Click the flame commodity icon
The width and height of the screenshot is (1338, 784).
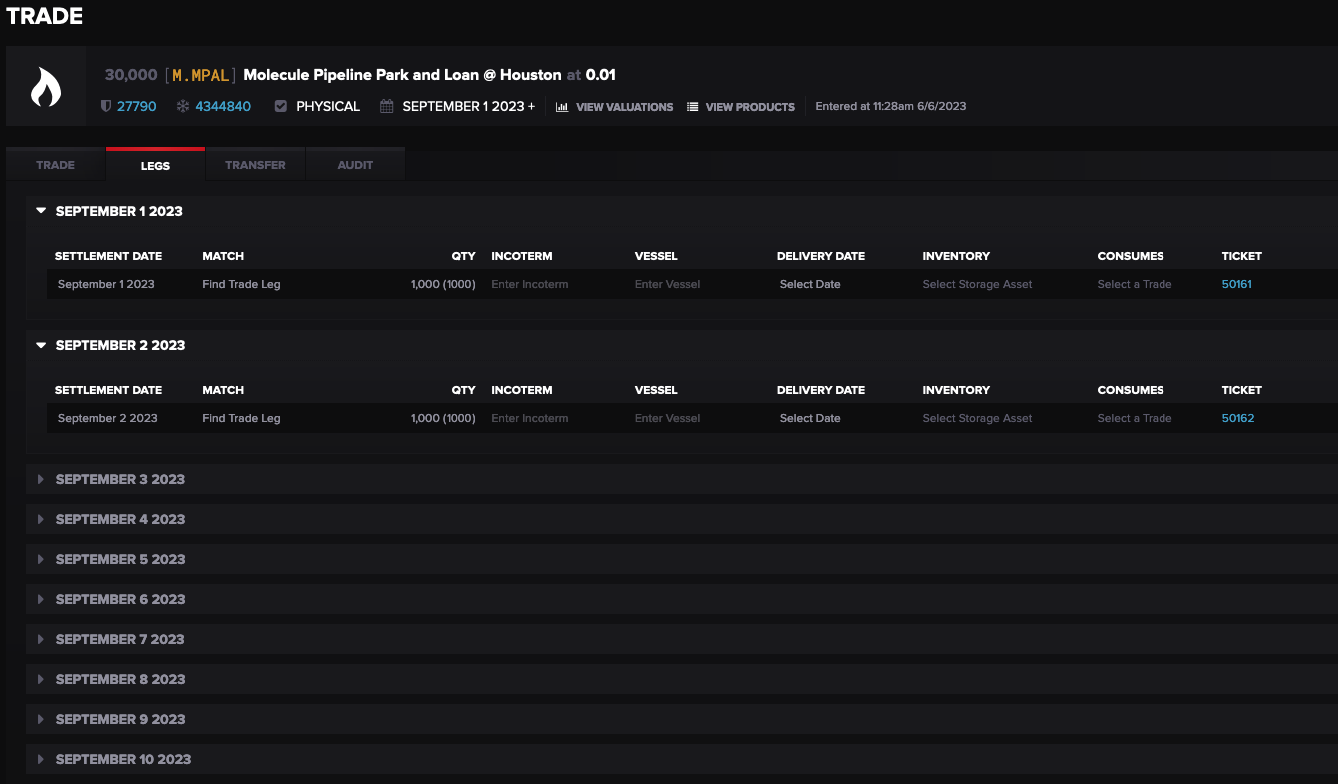pyautogui.click(x=46, y=87)
